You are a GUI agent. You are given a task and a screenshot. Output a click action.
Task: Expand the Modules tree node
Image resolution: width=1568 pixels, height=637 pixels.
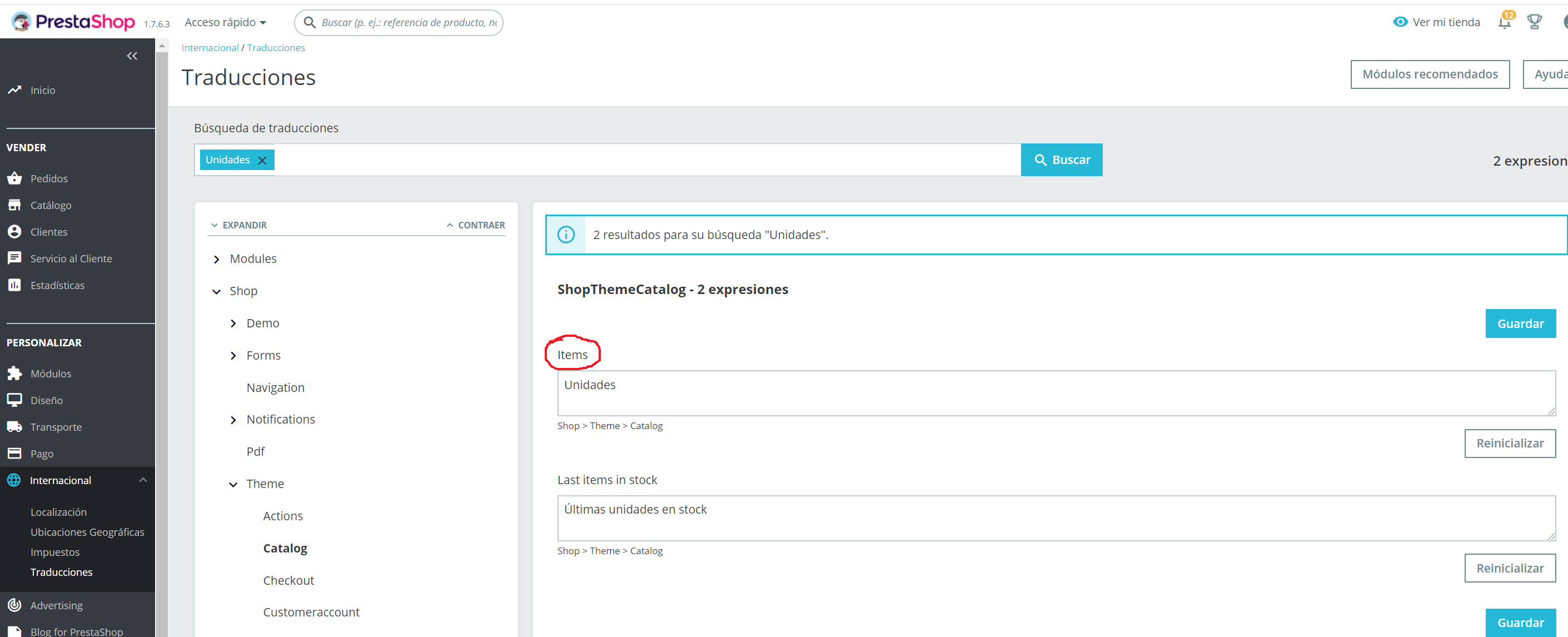pos(217,260)
